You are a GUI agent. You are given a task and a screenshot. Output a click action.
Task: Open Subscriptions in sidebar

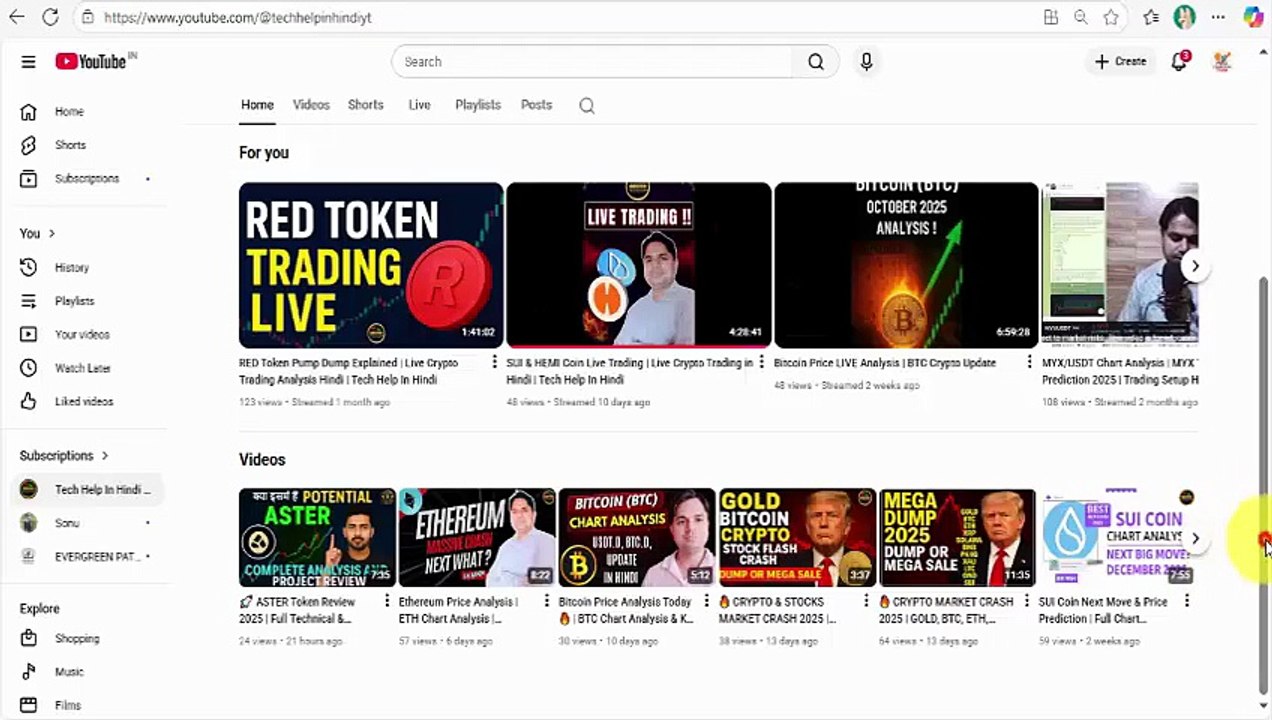(x=86, y=179)
